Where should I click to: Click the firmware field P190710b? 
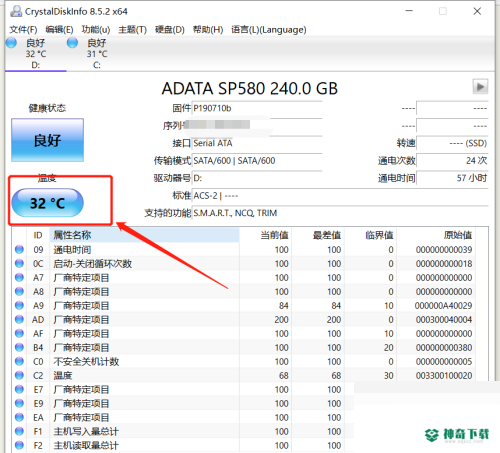(x=257, y=109)
